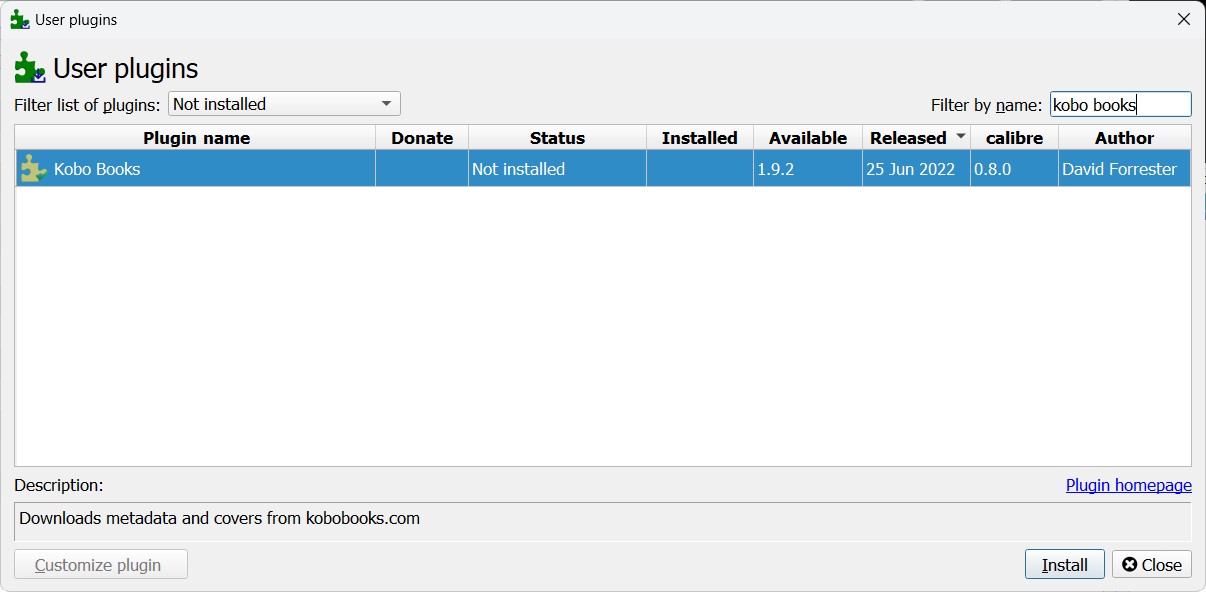
Task: Click the David Forrester author cell
Action: click(x=1124, y=169)
